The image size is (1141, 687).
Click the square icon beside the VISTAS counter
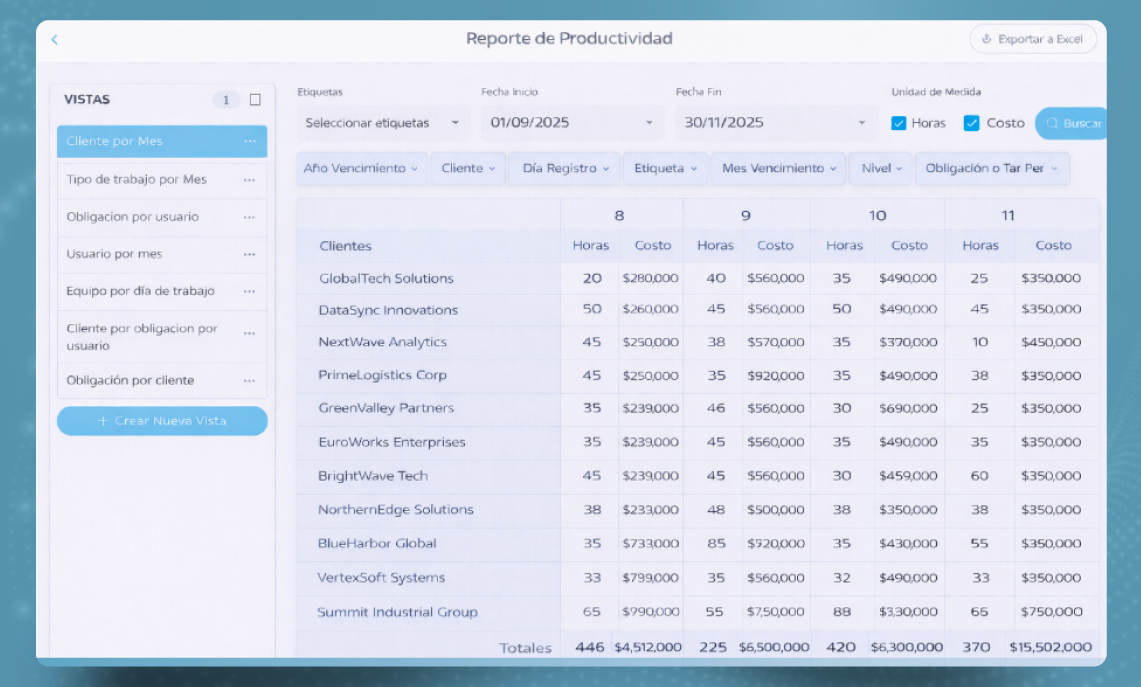(255, 100)
